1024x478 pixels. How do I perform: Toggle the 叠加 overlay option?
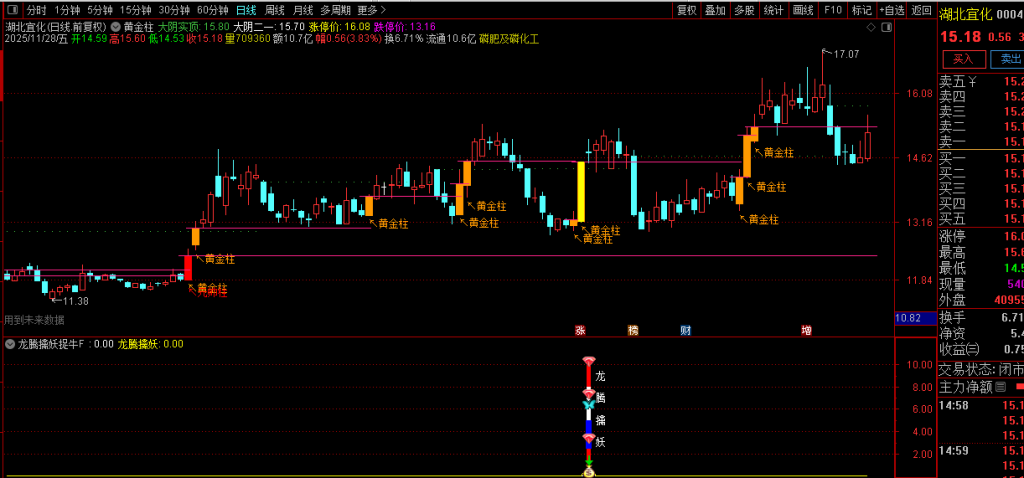[715, 10]
